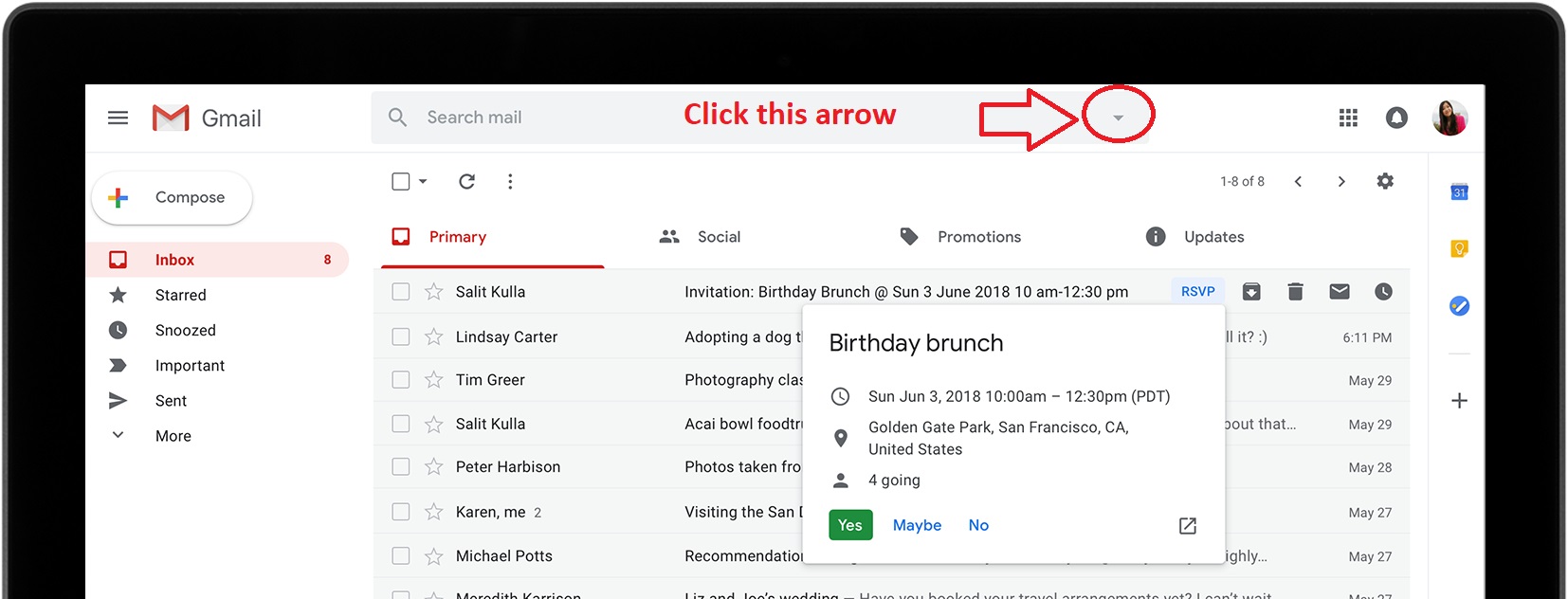Click the refresh inbox icon
The height and width of the screenshot is (599, 1568).
[x=466, y=181]
